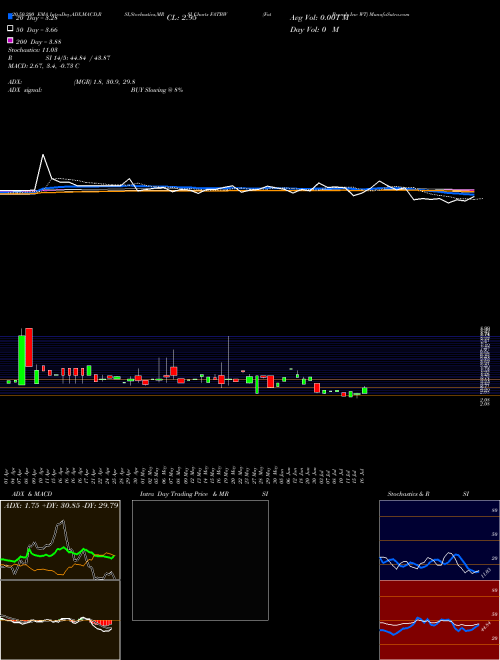Image resolution: width=500 pixels, height=660 pixels.
Task: Click the last green candlestick on the right
Action: 364,391
